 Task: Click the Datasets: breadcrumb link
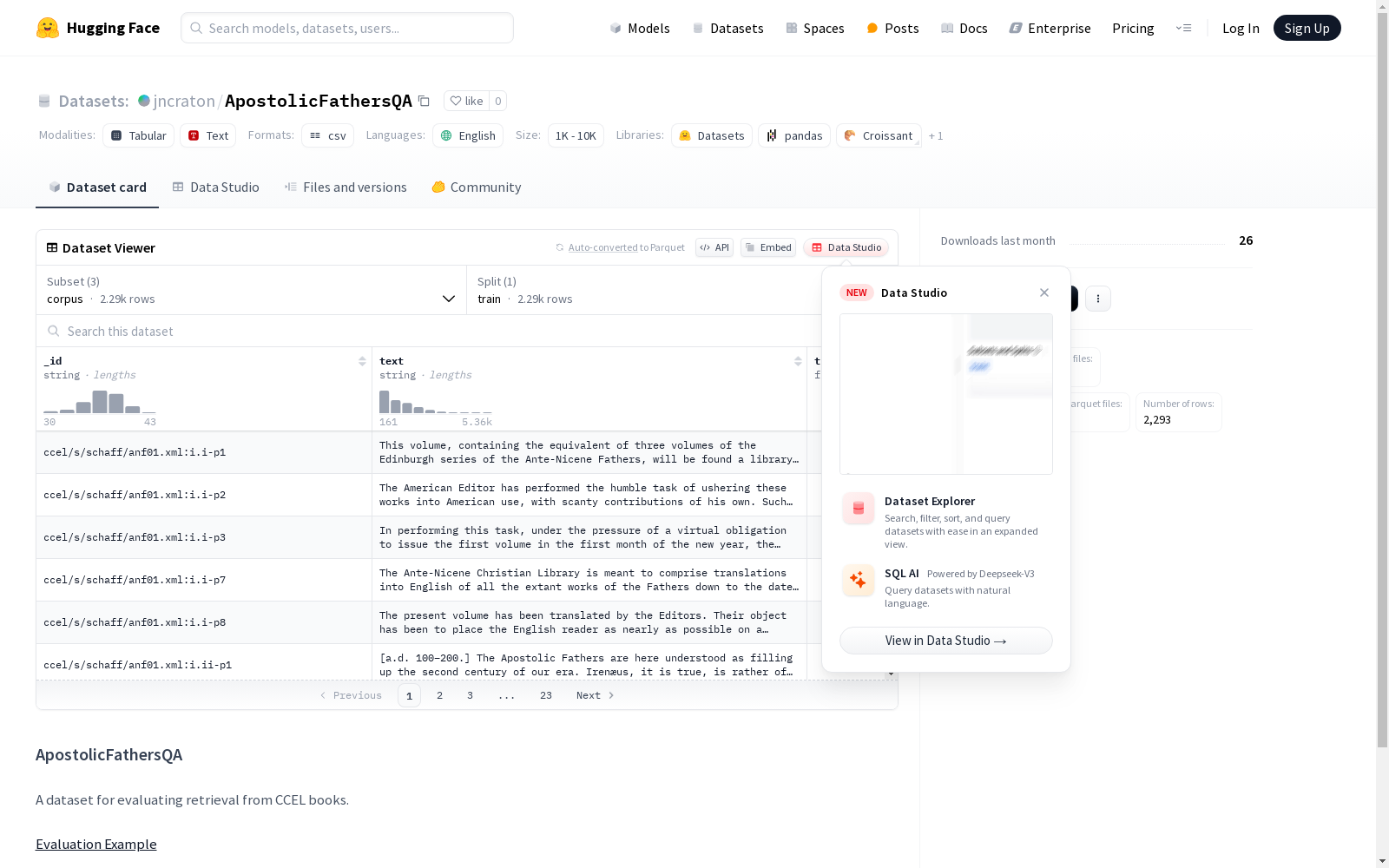94,101
